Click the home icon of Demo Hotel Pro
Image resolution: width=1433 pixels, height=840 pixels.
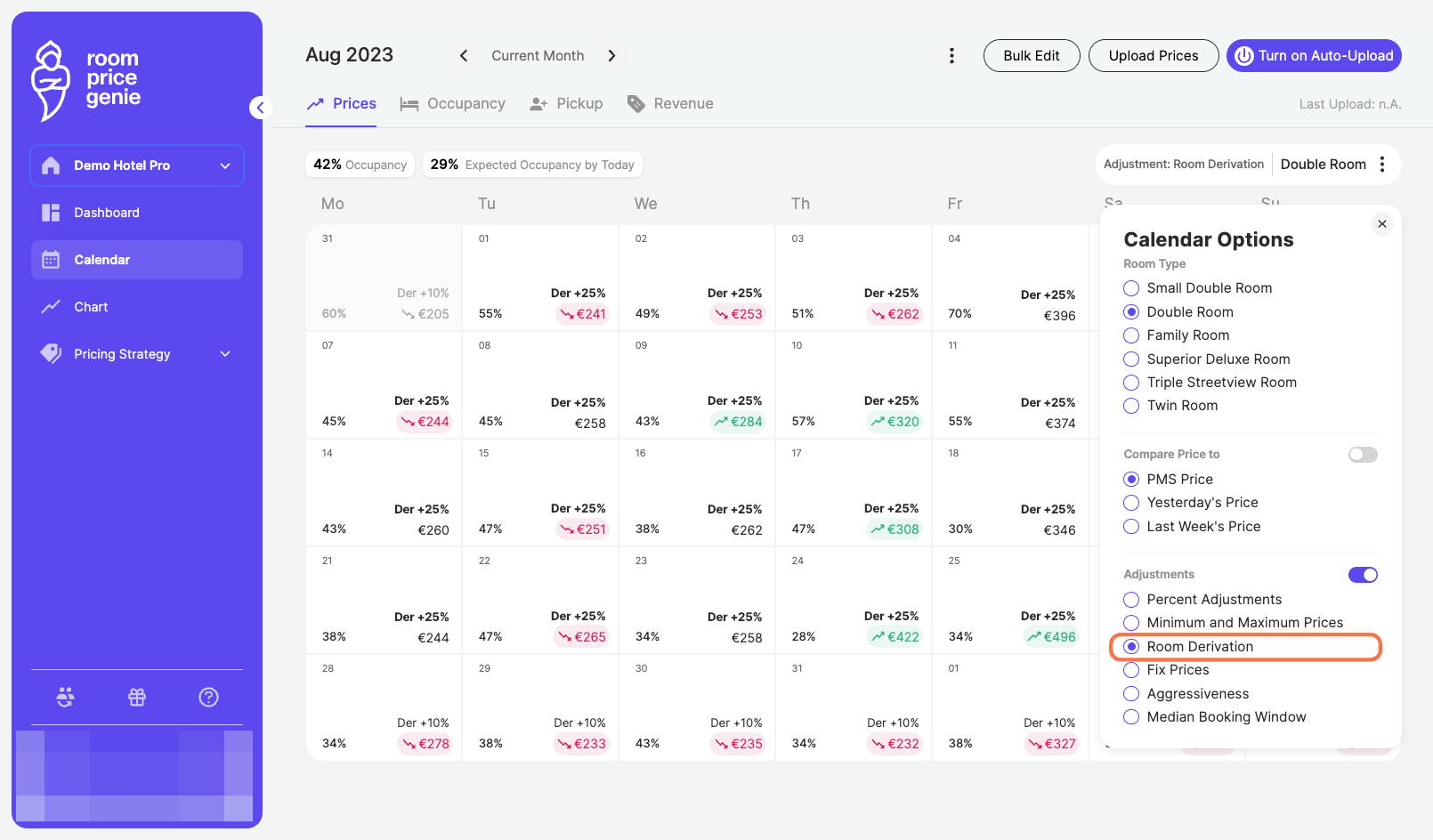(51, 166)
